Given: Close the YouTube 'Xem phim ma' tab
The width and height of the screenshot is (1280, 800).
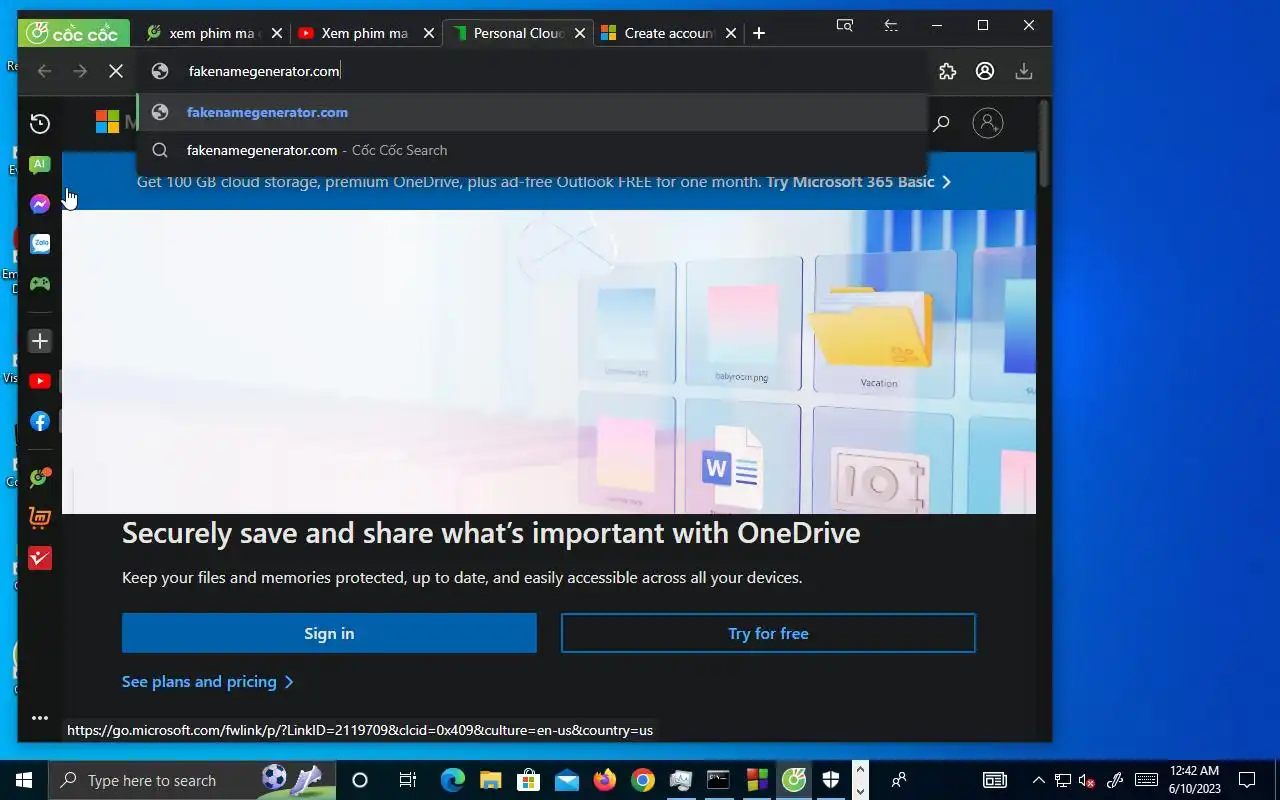Looking at the screenshot, I should [x=429, y=33].
